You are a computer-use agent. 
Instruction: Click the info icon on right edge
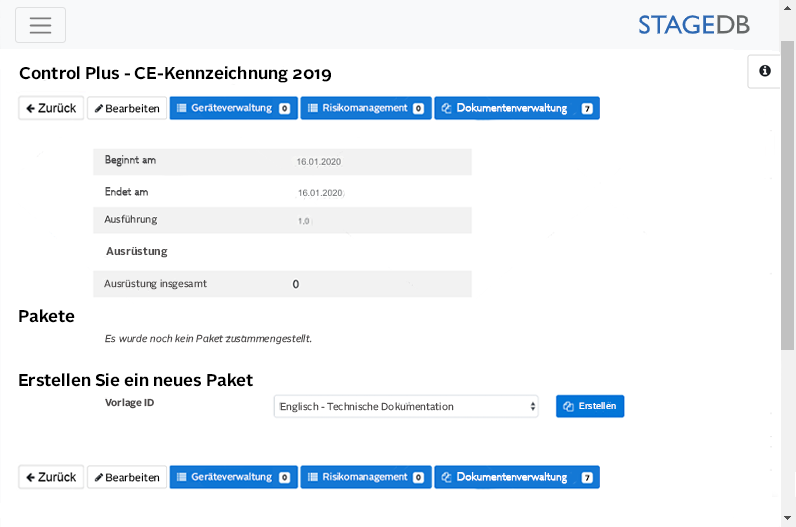765,72
